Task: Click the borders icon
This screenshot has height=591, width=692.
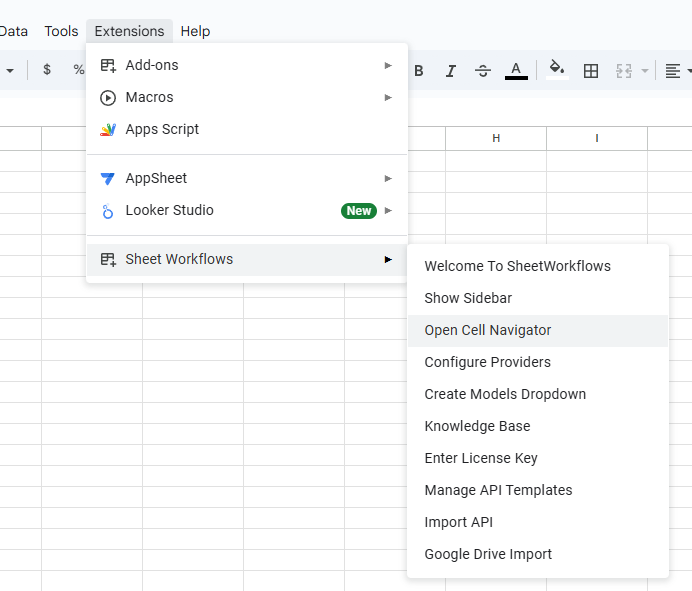Action: click(x=591, y=70)
